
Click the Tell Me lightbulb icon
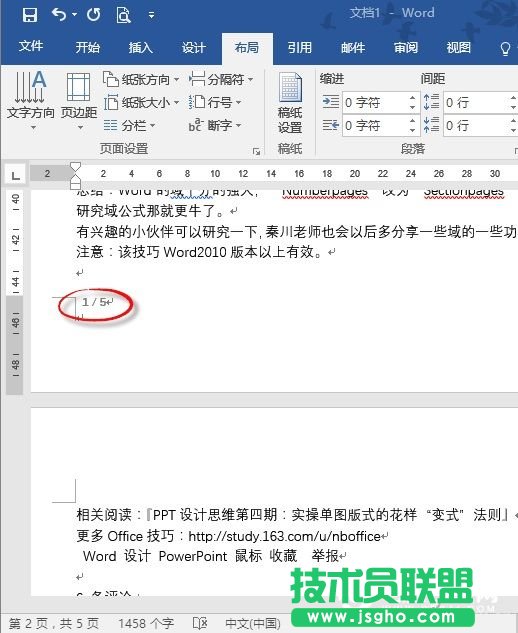pyautogui.click(x=505, y=48)
